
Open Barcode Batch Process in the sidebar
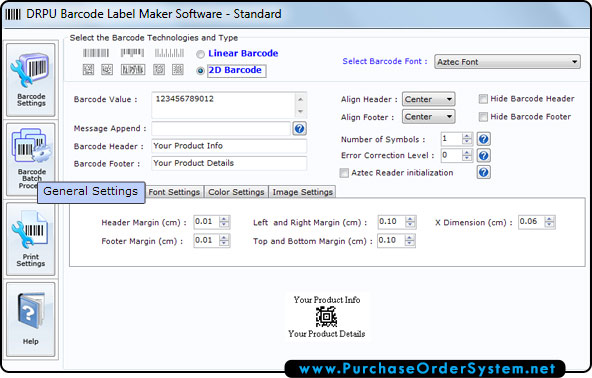click(x=31, y=159)
